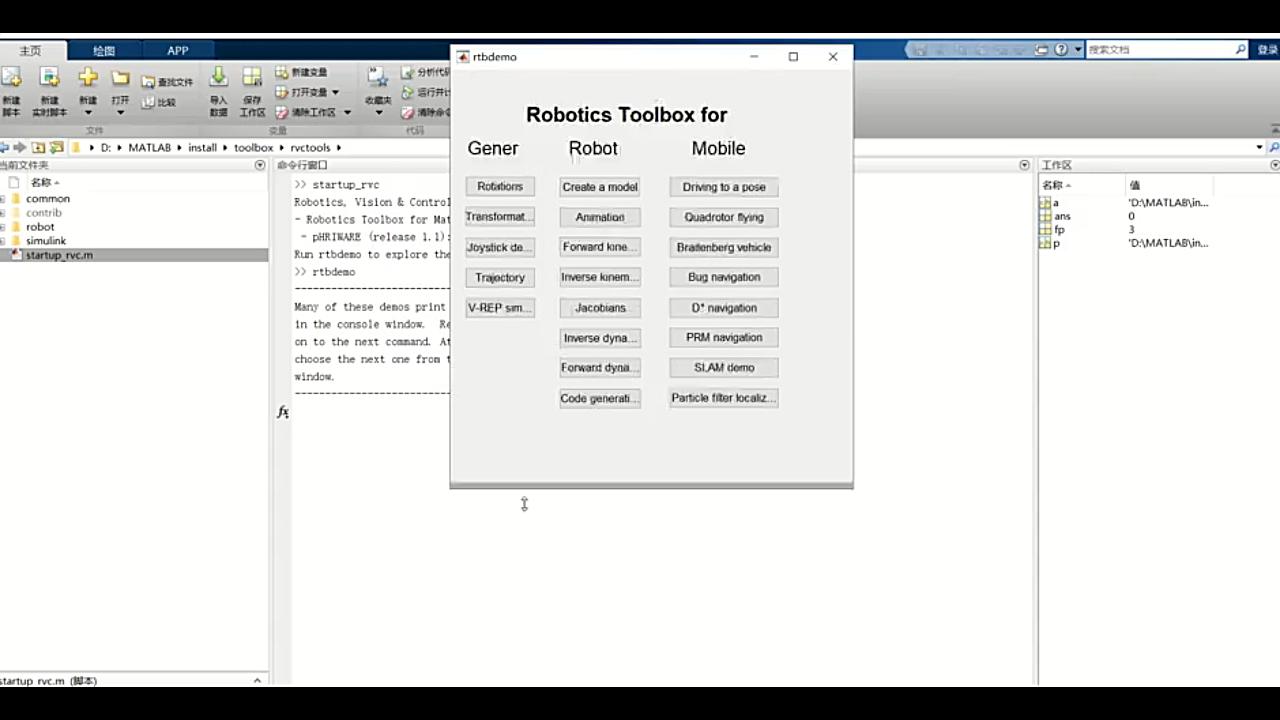Switch to the Plots (绘图) tab
1280x720 pixels.
(x=104, y=50)
